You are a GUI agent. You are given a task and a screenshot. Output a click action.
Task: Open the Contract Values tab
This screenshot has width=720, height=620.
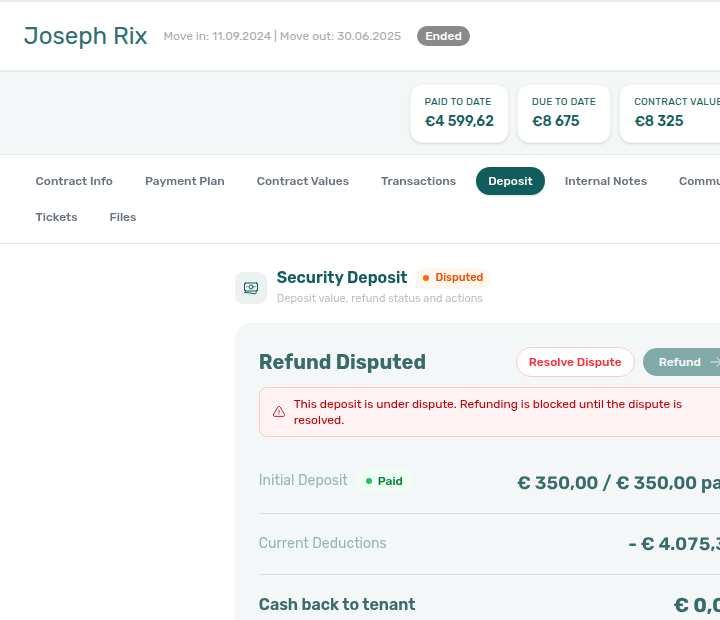tap(303, 181)
